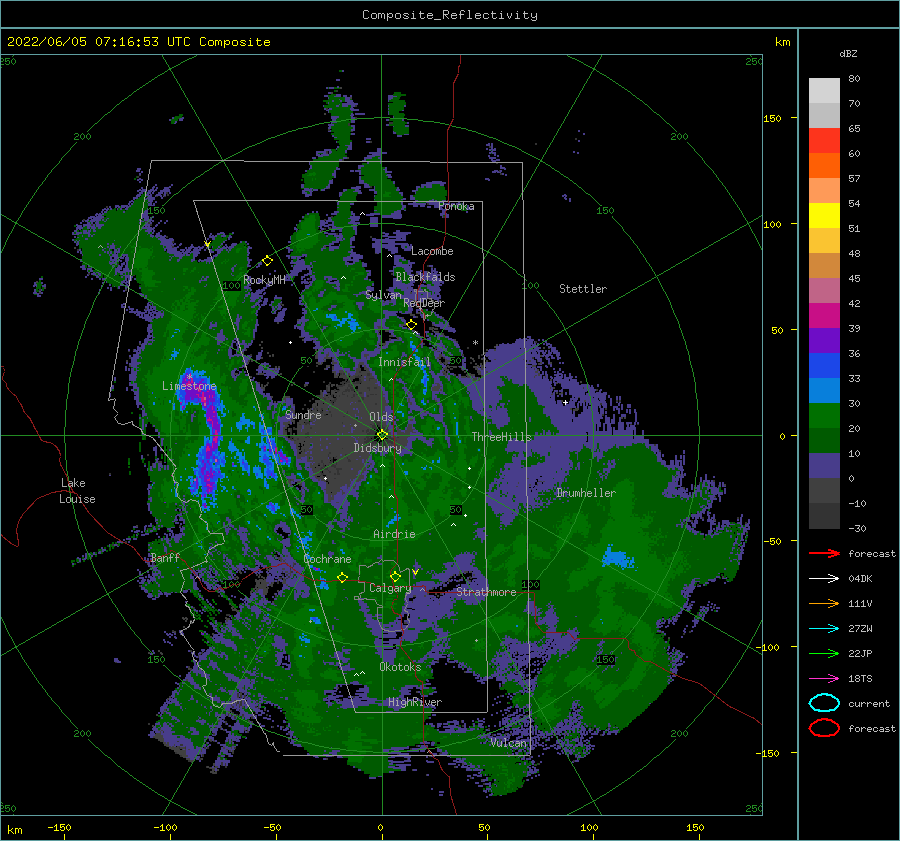900x841 pixels.
Task: Click the red forecast ellipse icon
Action: [x=824, y=728]
